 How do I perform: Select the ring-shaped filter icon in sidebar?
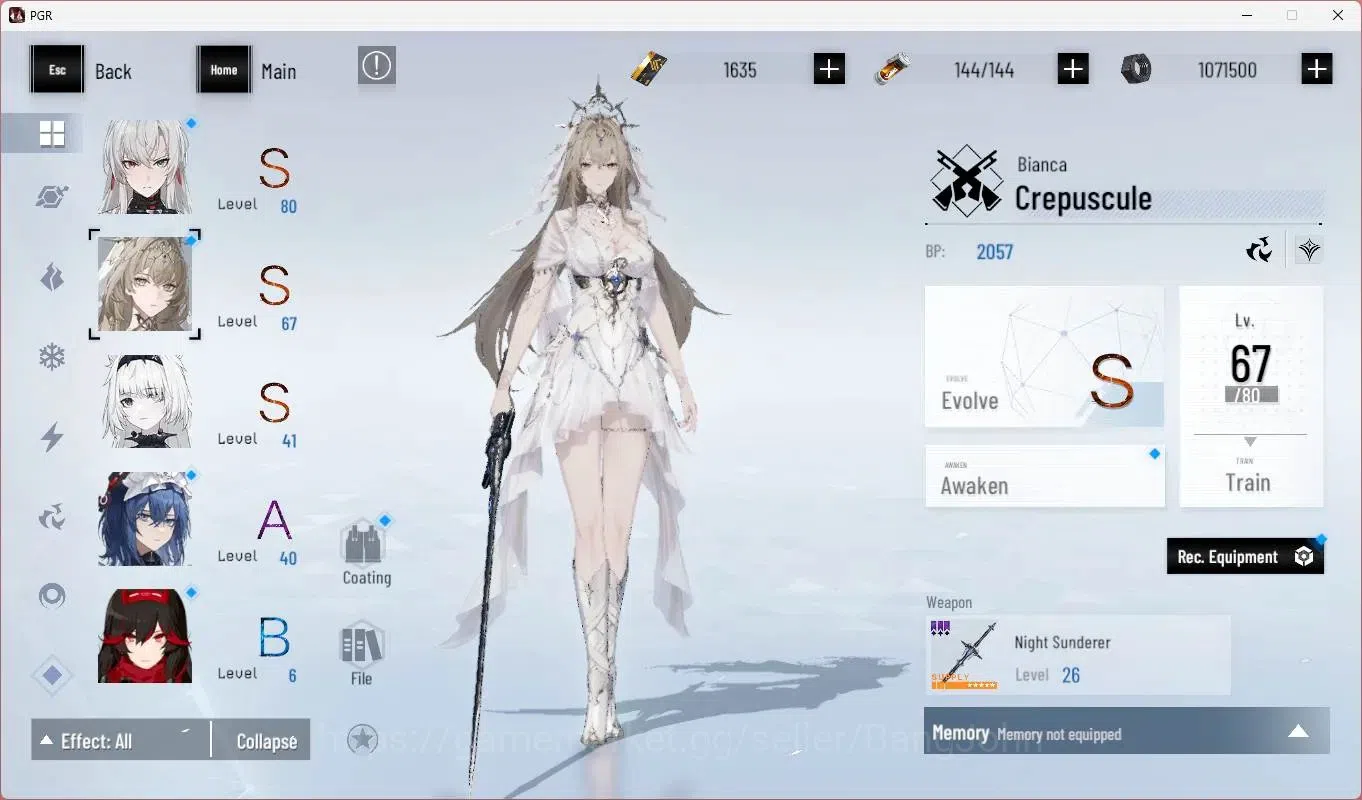click(x=52, y=597)
